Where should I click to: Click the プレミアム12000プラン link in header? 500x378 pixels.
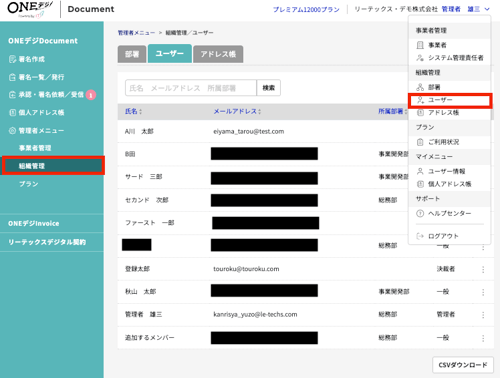click(x=306, y=9)
